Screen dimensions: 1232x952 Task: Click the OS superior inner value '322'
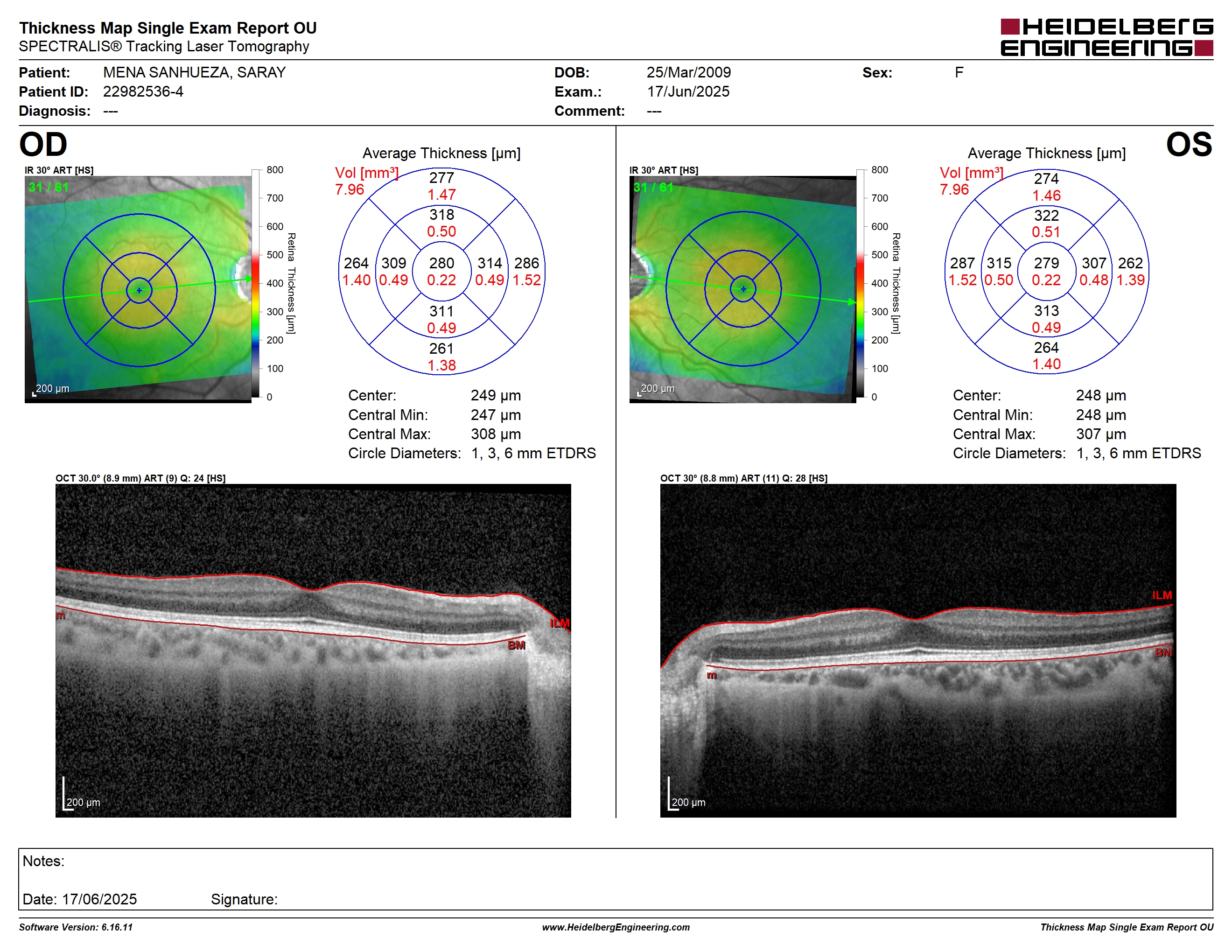pos(1046,216)
